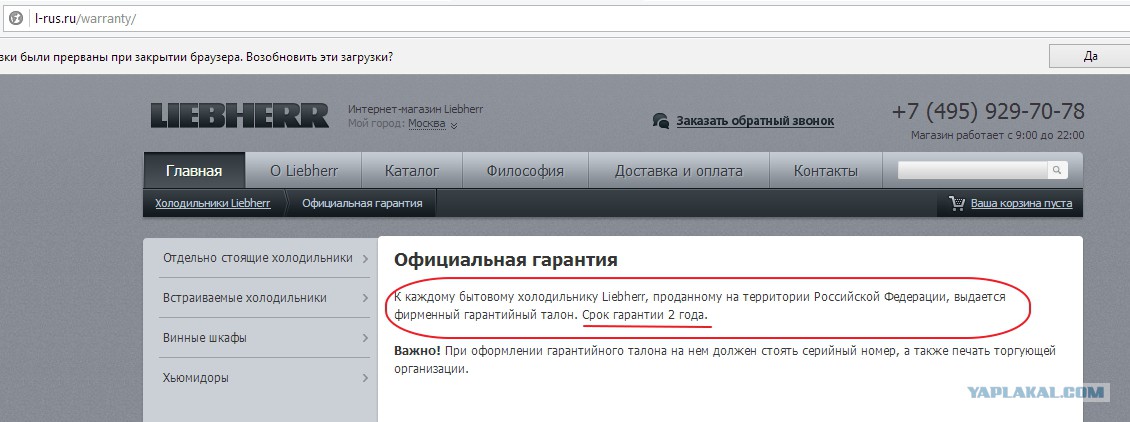Open 'Хьюмидоры' category

tap(196, 377)
